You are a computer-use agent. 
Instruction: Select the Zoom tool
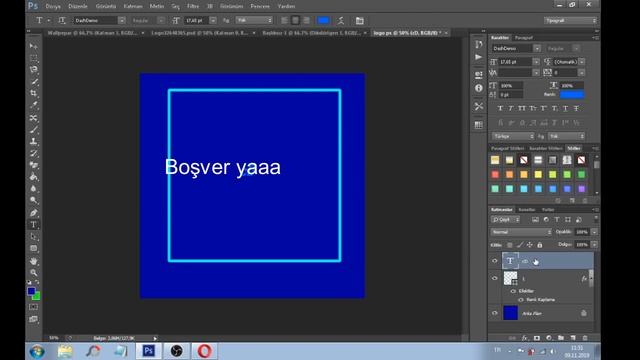coord(33,272)
